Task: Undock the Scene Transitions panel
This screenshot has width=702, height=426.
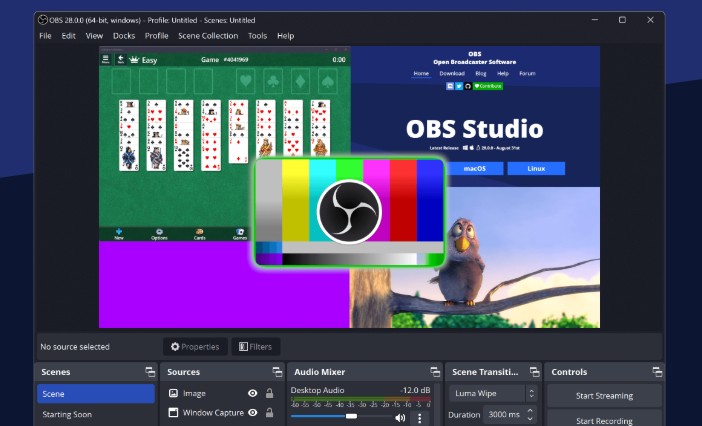Action: coord(535,372)
